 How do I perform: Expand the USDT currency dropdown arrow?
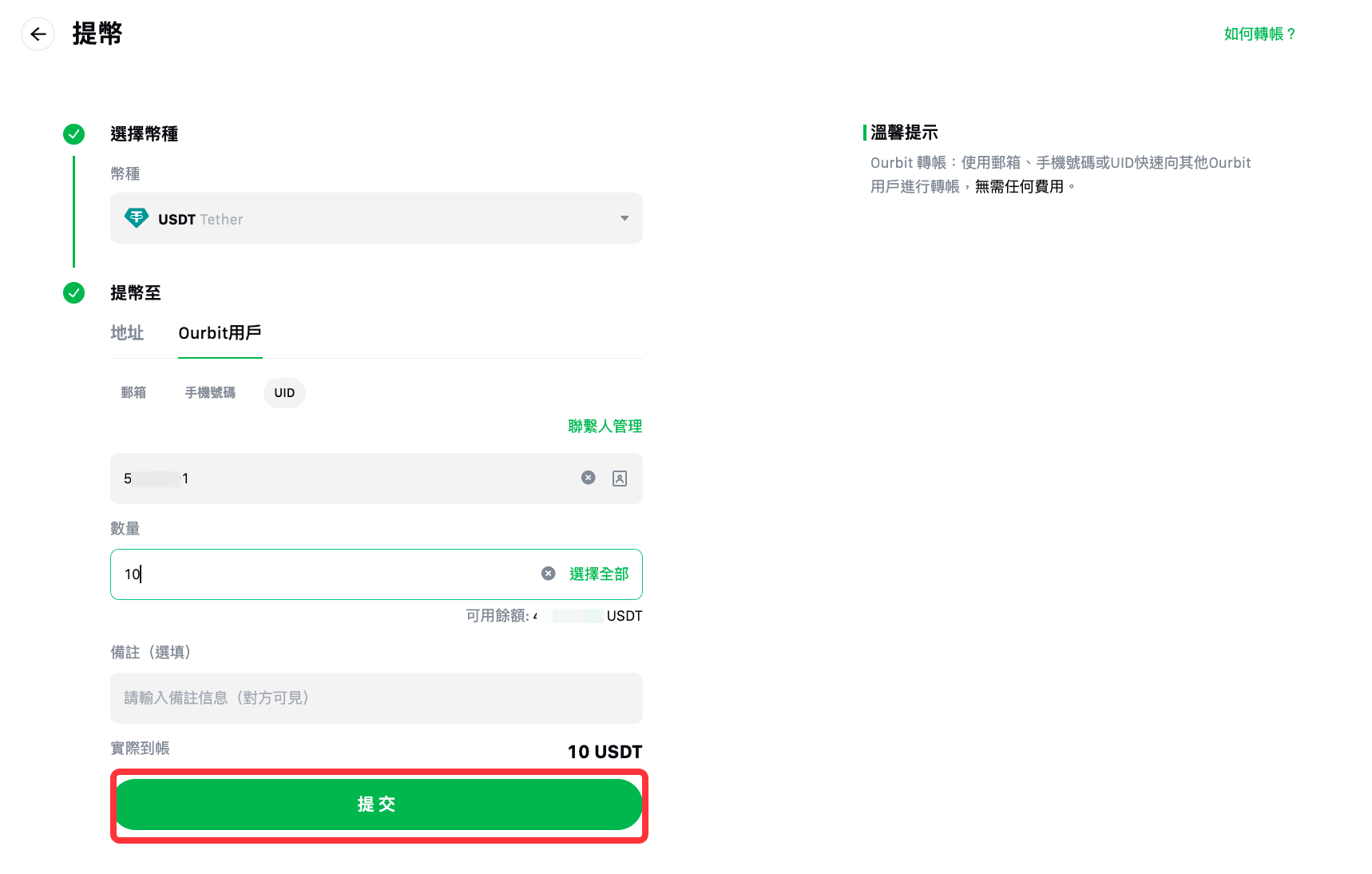pos(625,218)
